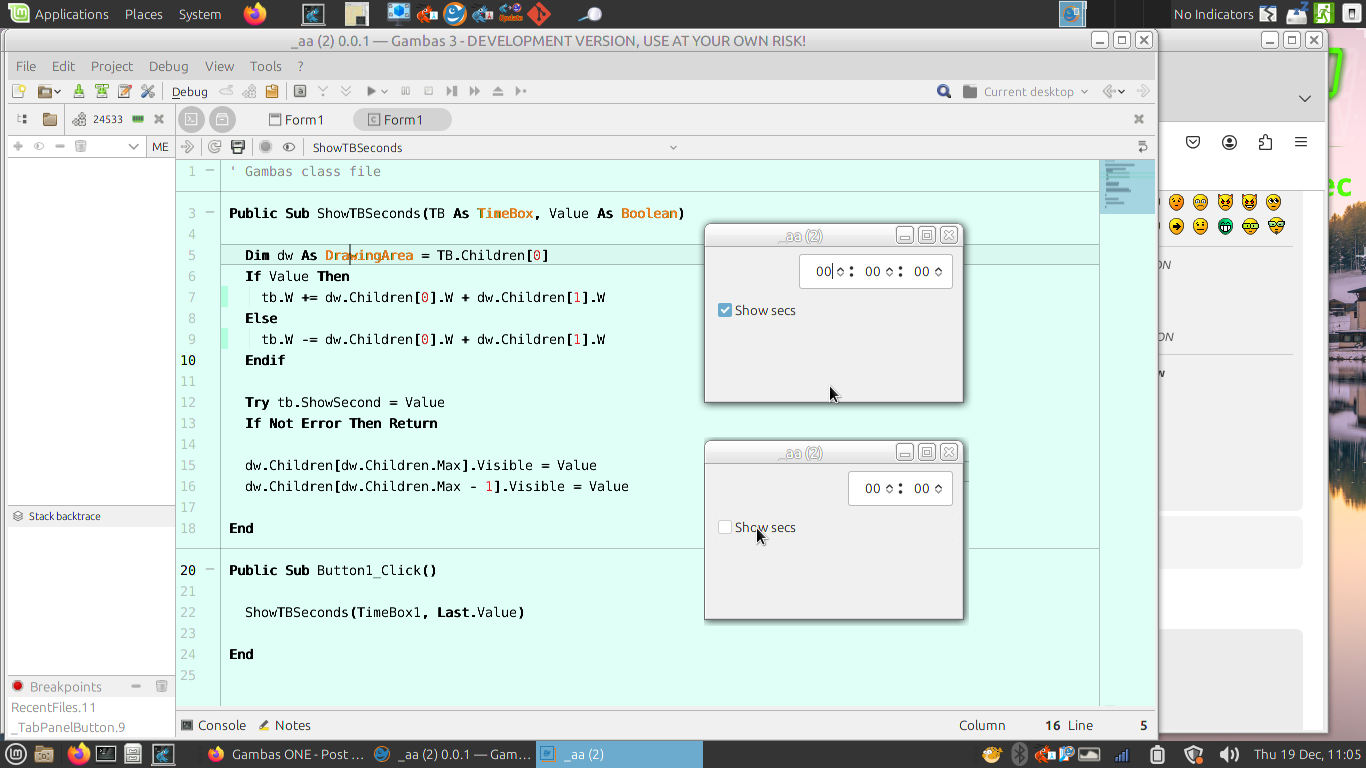Click the New project icon in toolbar
Viewport: 1366px width, 768px height.
click(x=18, y=91)
